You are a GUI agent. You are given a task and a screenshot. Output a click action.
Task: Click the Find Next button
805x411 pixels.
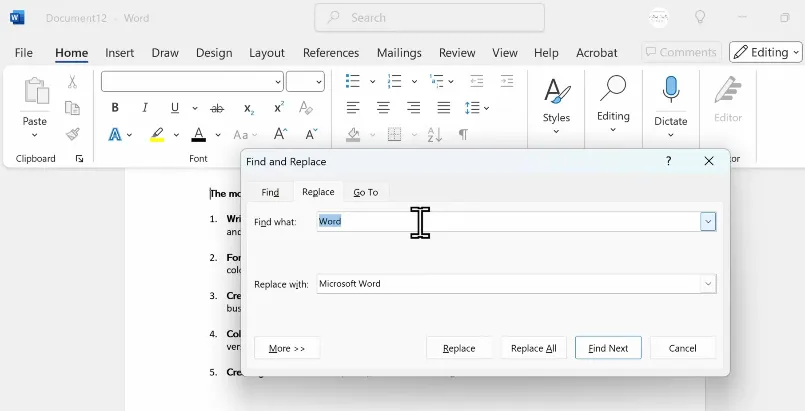(x=608, y=348)
